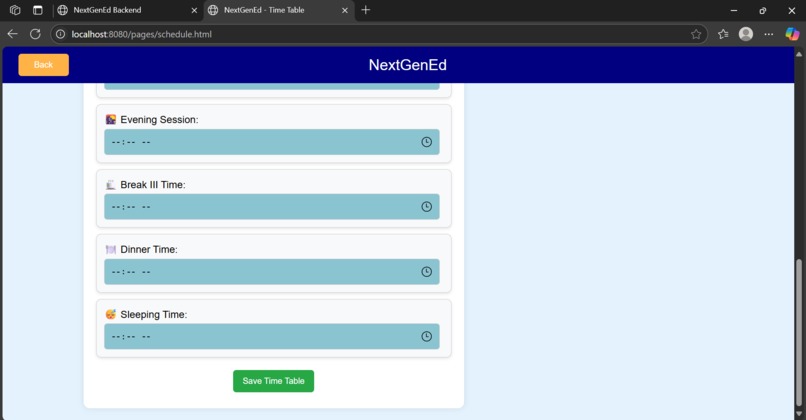Viewport: 806px width, 420px height.
Task: Click the Sleeping Time face emoji
Action: coord(111,314)
